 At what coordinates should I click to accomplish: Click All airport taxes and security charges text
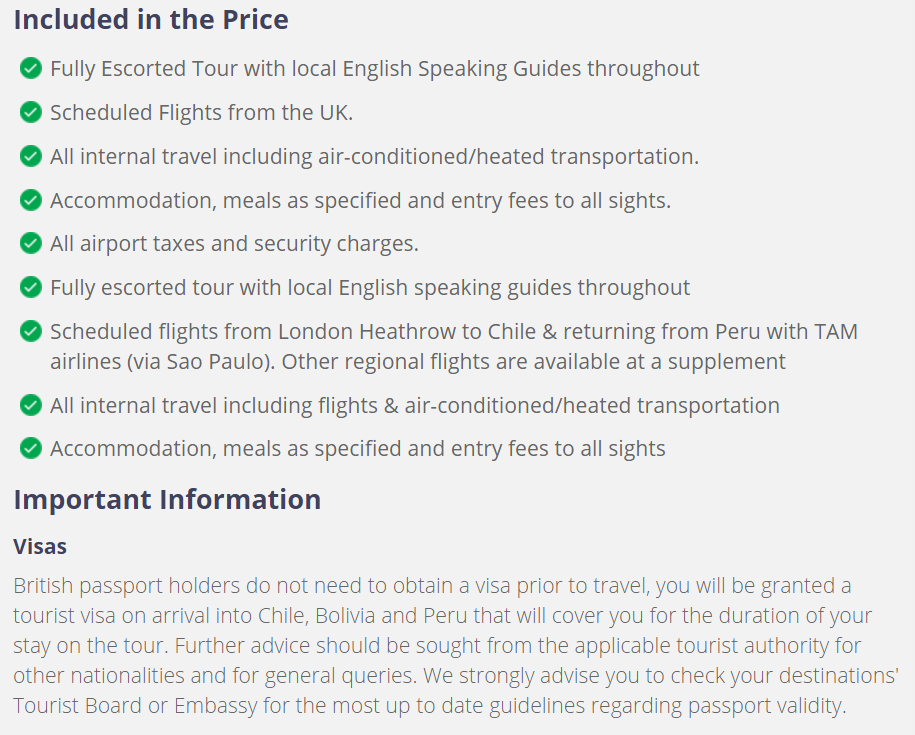point(234,244)
